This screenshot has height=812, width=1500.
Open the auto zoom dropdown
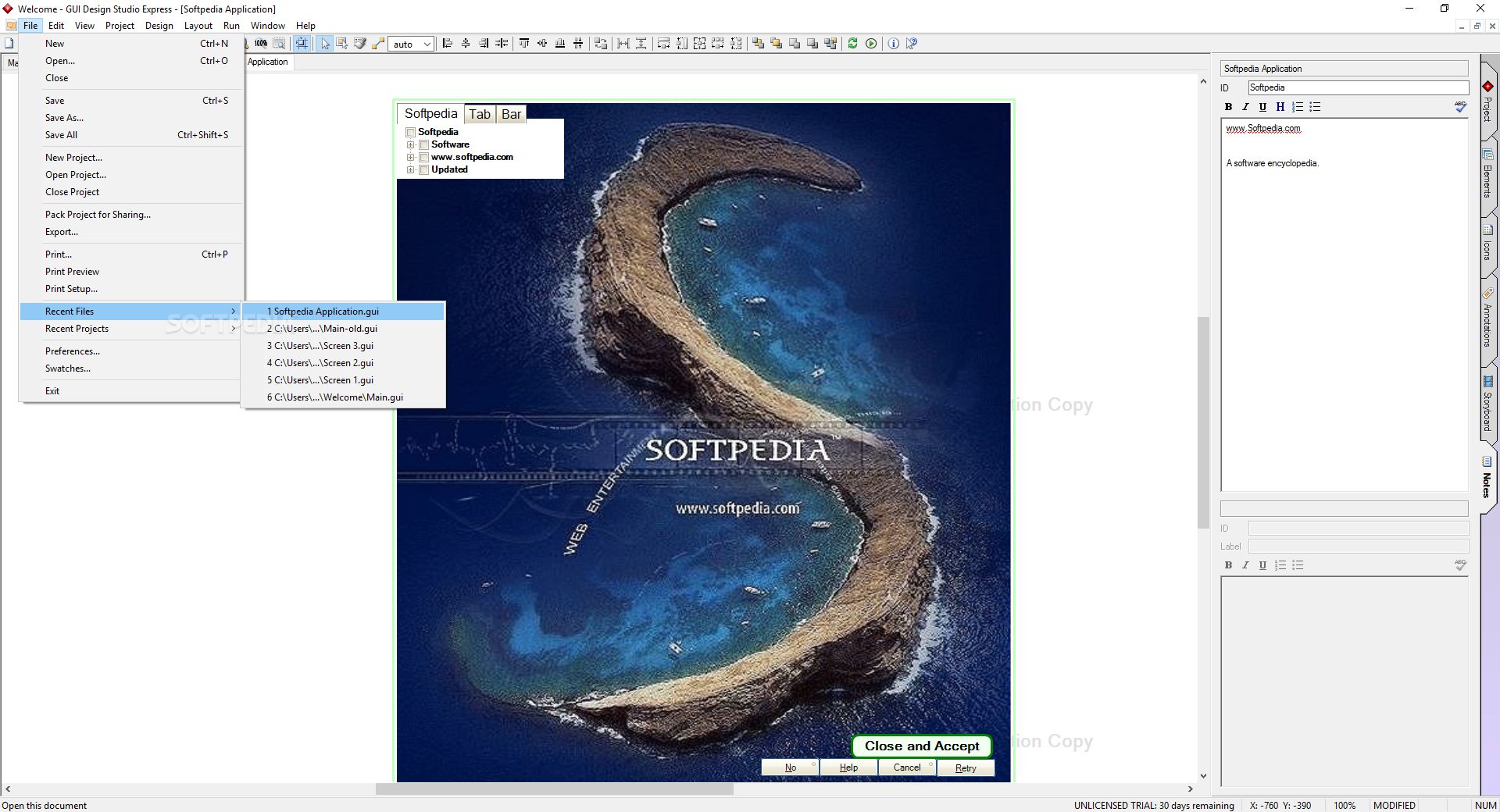pos(427,44)
